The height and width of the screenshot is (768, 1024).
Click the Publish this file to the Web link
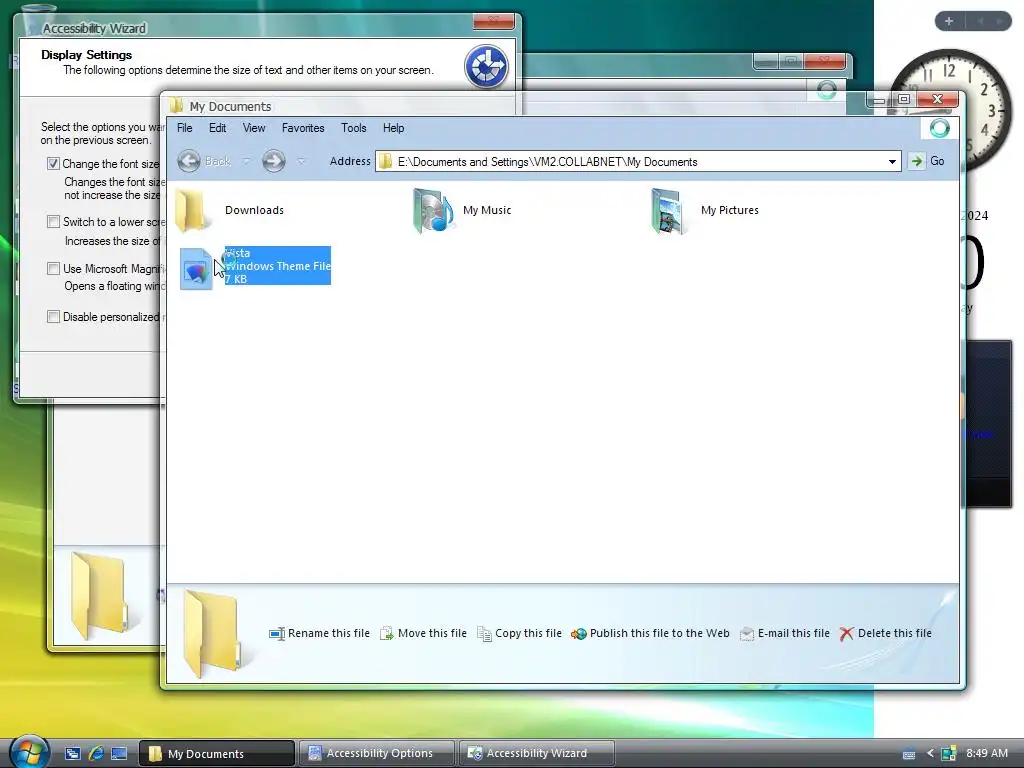660,633
